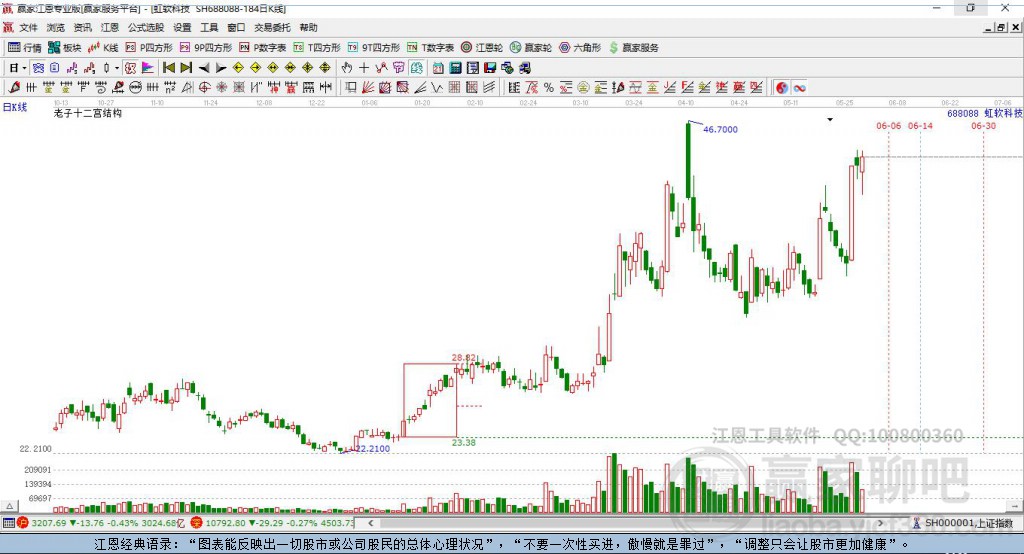Select the percent retracement tool

coord(549,88)
